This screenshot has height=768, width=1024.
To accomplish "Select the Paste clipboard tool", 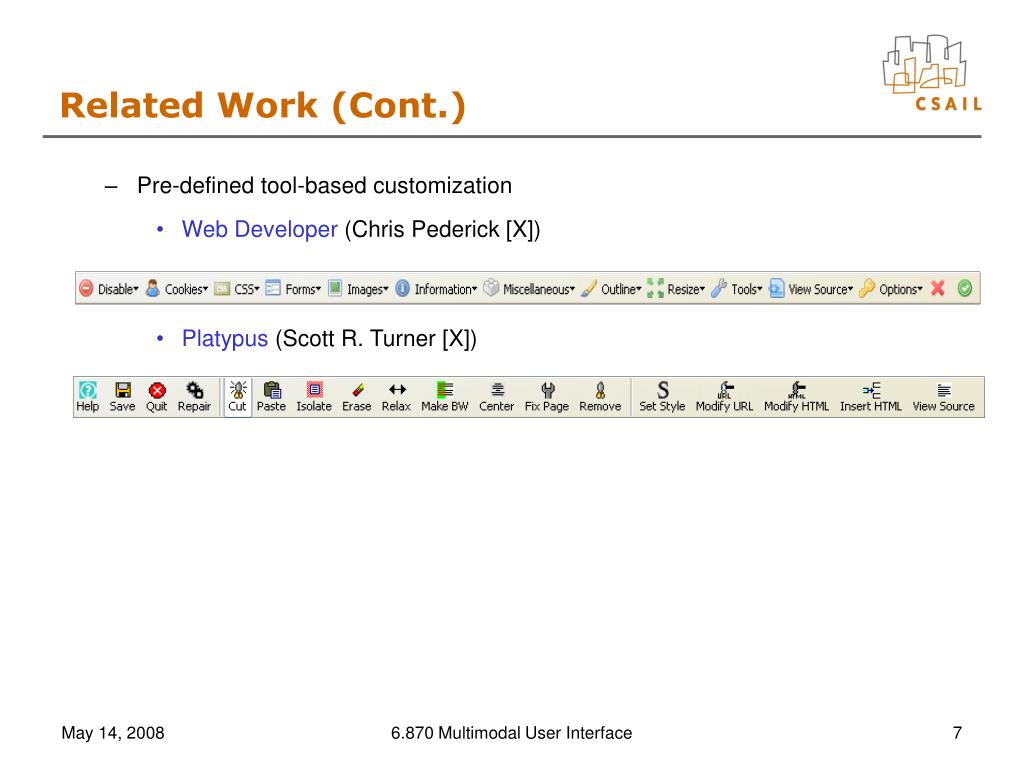I will point(271,396).
